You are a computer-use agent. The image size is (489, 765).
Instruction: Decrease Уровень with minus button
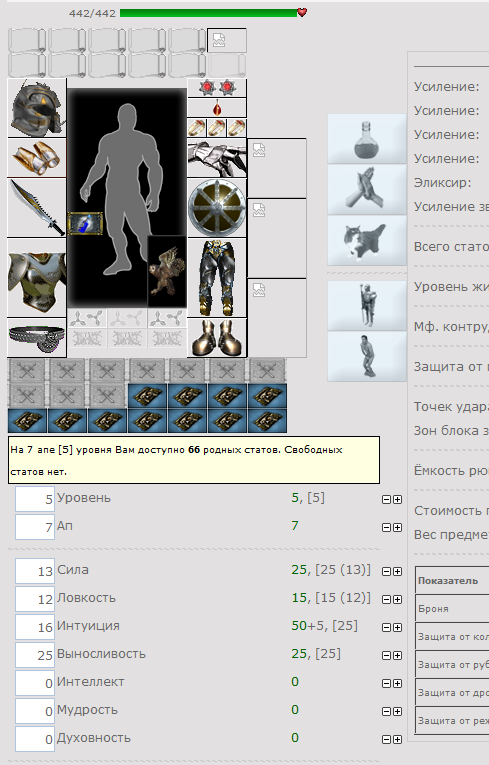coord(387,500)
